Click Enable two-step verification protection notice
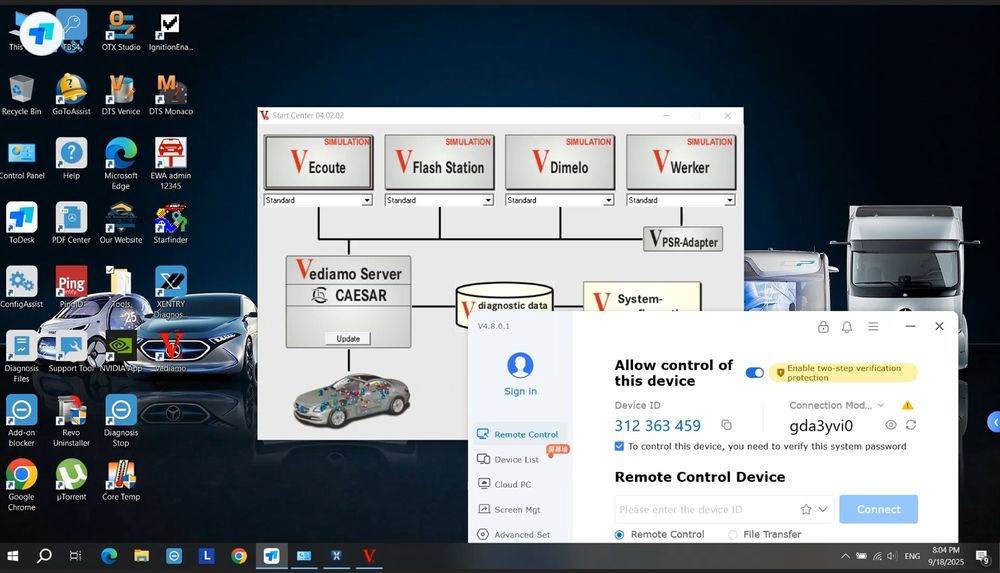 pos(843,373)
